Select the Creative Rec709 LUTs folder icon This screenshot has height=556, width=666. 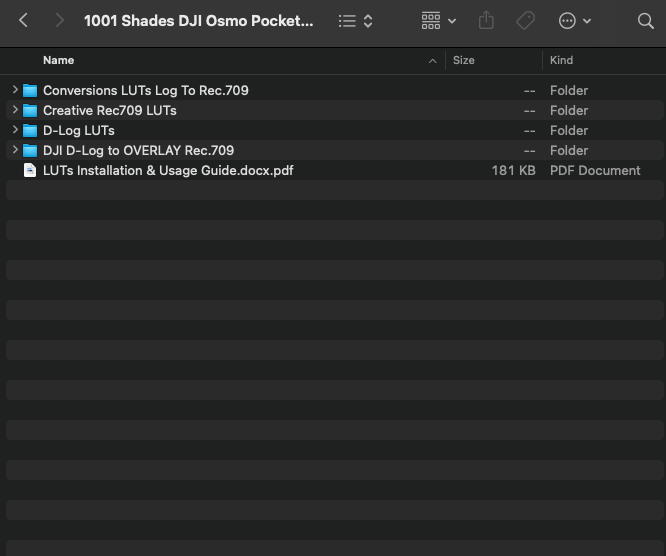coord(30,110)
